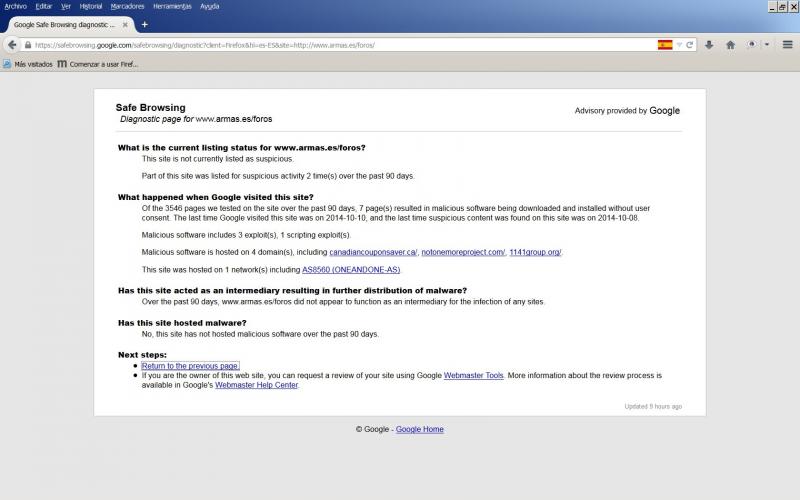The width and height of the screenshot is (800, 500).
Task: Click the Spanish flag icon in the address bar
Action: click(x=665, y=45)
